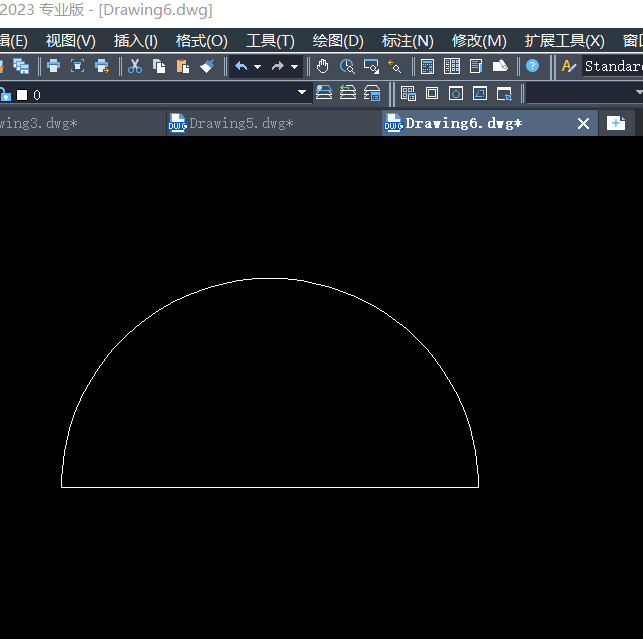Expand the layer list dropdown arrow
The height and width of the screenshot is (639, 643).
(302, 92)
